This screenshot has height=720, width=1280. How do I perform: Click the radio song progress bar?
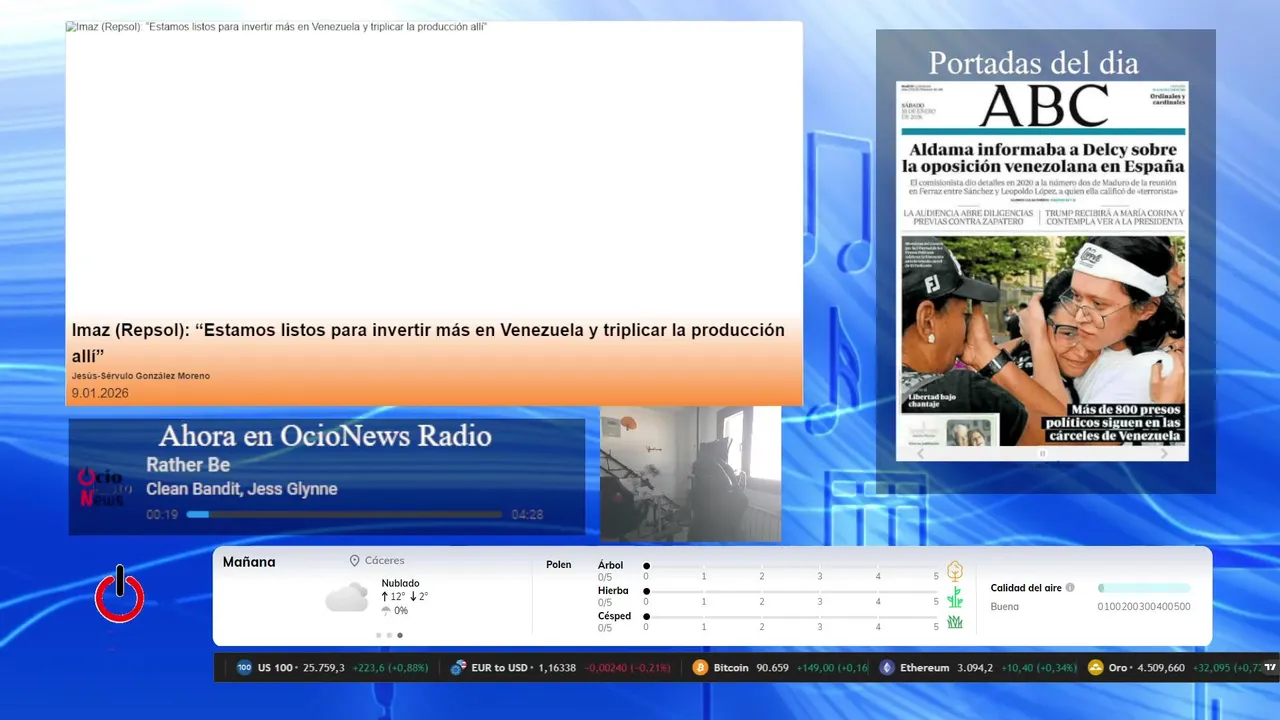pos(344,515)
